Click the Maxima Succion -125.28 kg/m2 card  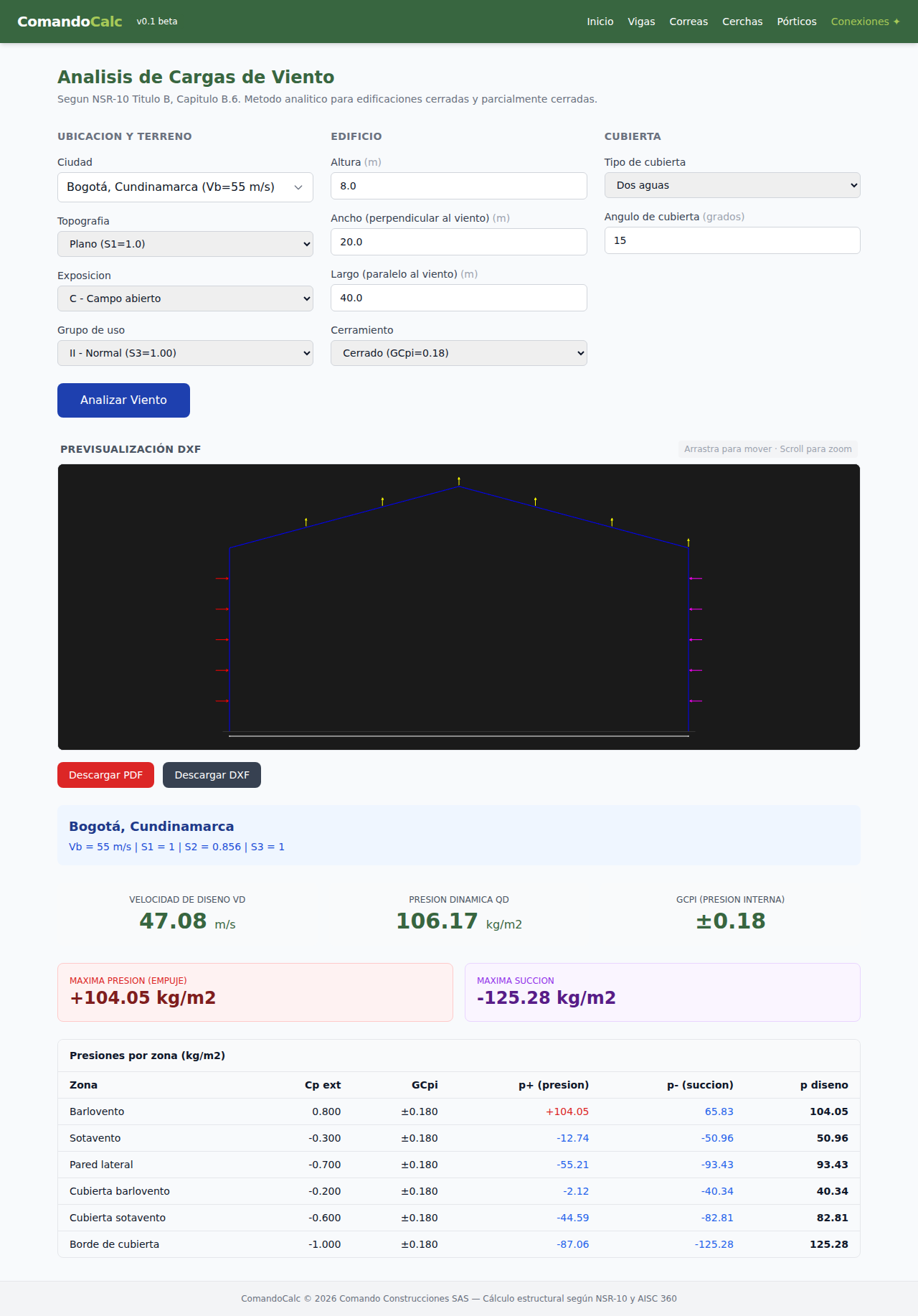point(663,992)
